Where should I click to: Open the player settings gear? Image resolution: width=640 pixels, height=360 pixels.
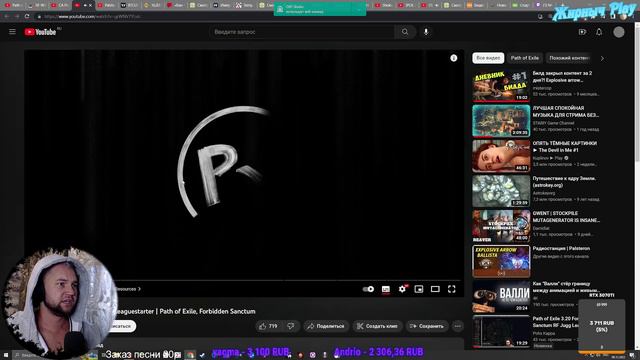point(402,289)
